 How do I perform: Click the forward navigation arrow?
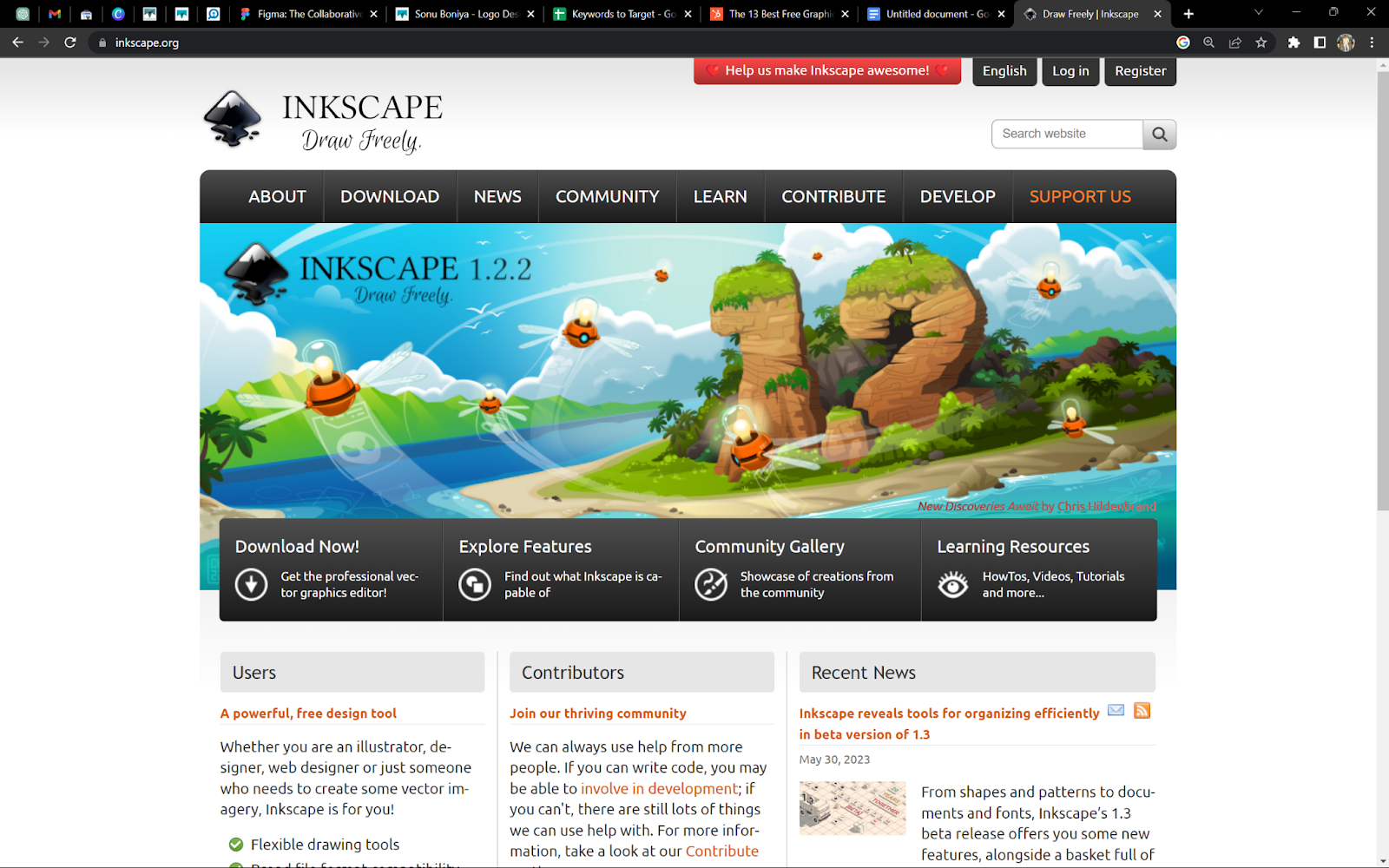[x=43, y=43]
